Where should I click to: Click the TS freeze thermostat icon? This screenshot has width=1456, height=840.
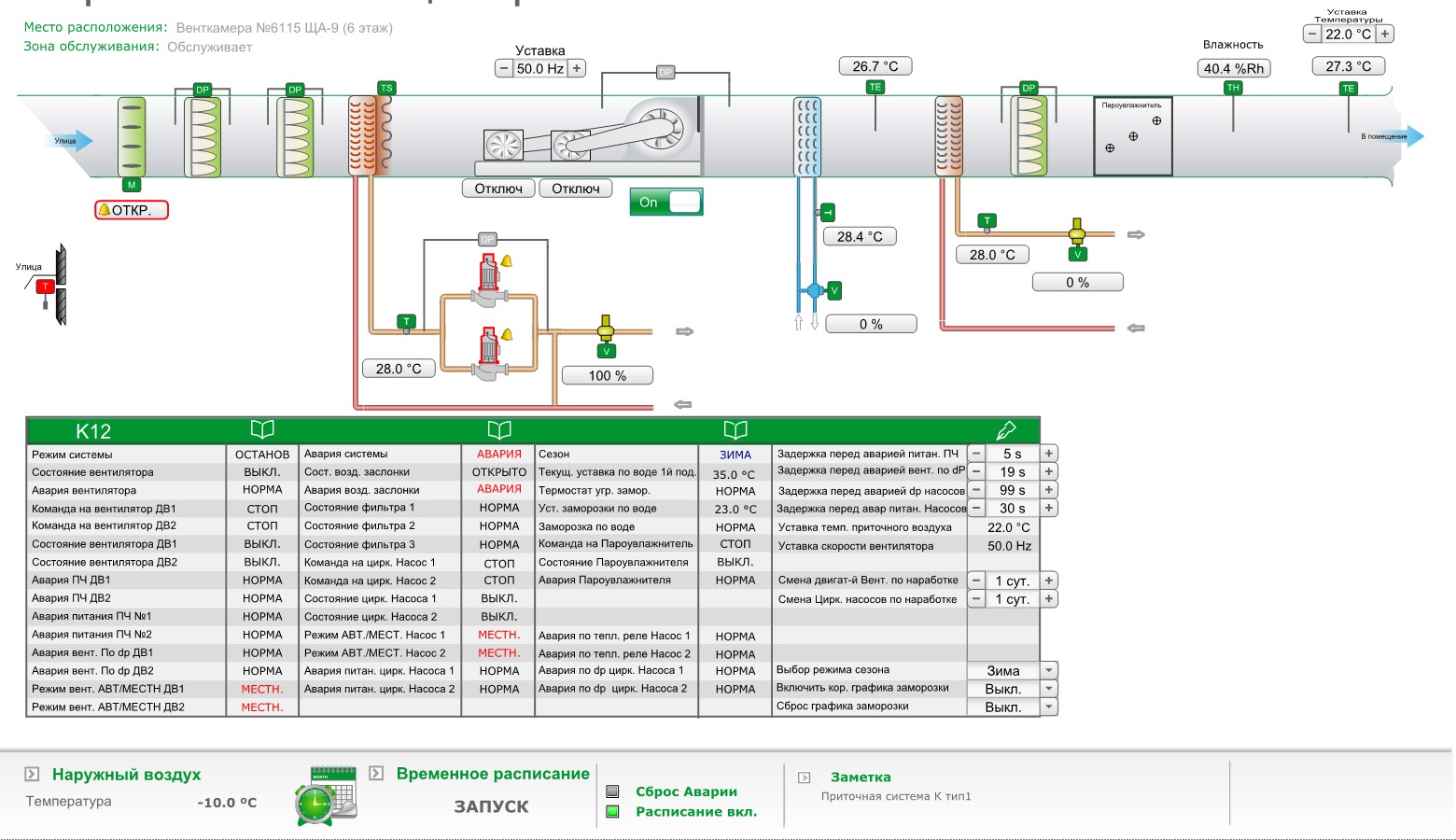[386, 88]
